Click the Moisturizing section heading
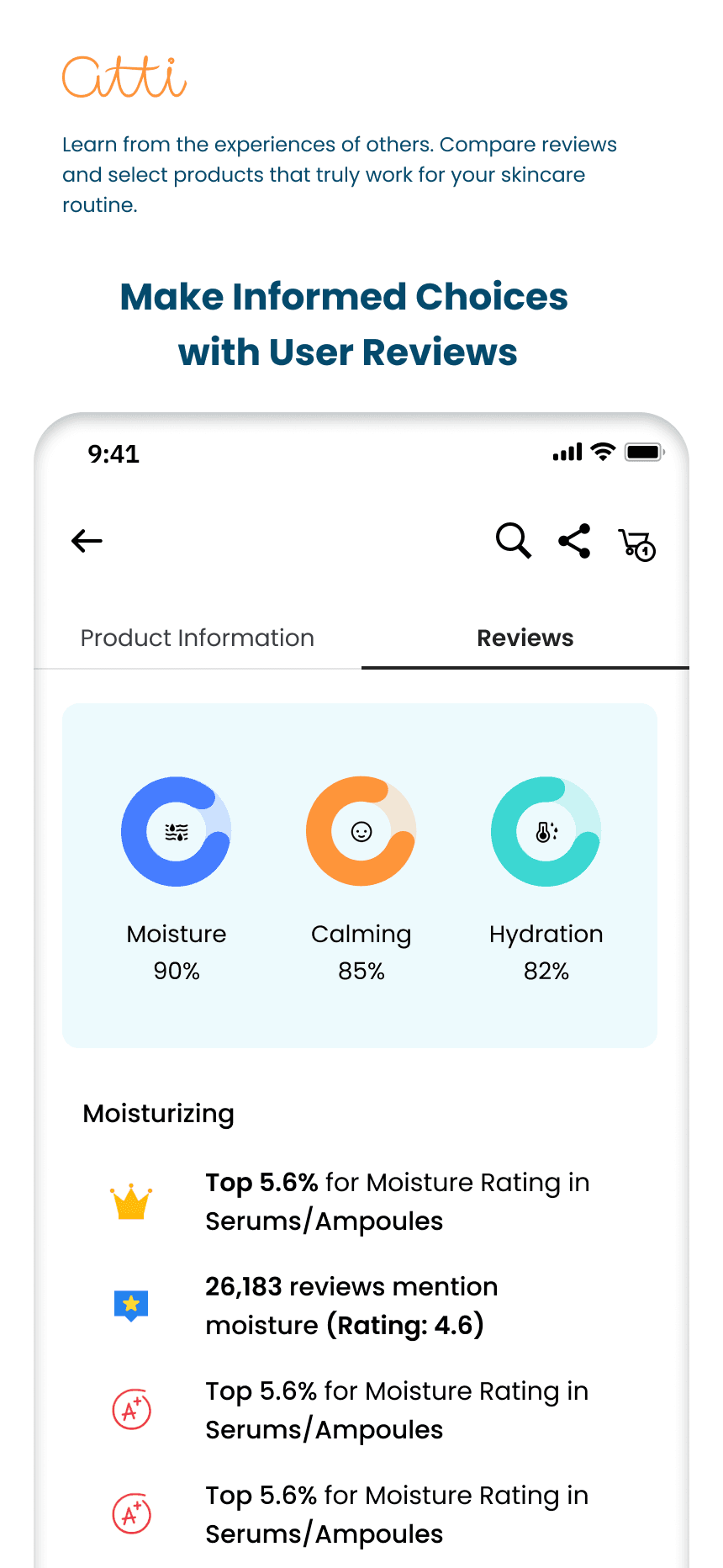 click(159, 1113)
